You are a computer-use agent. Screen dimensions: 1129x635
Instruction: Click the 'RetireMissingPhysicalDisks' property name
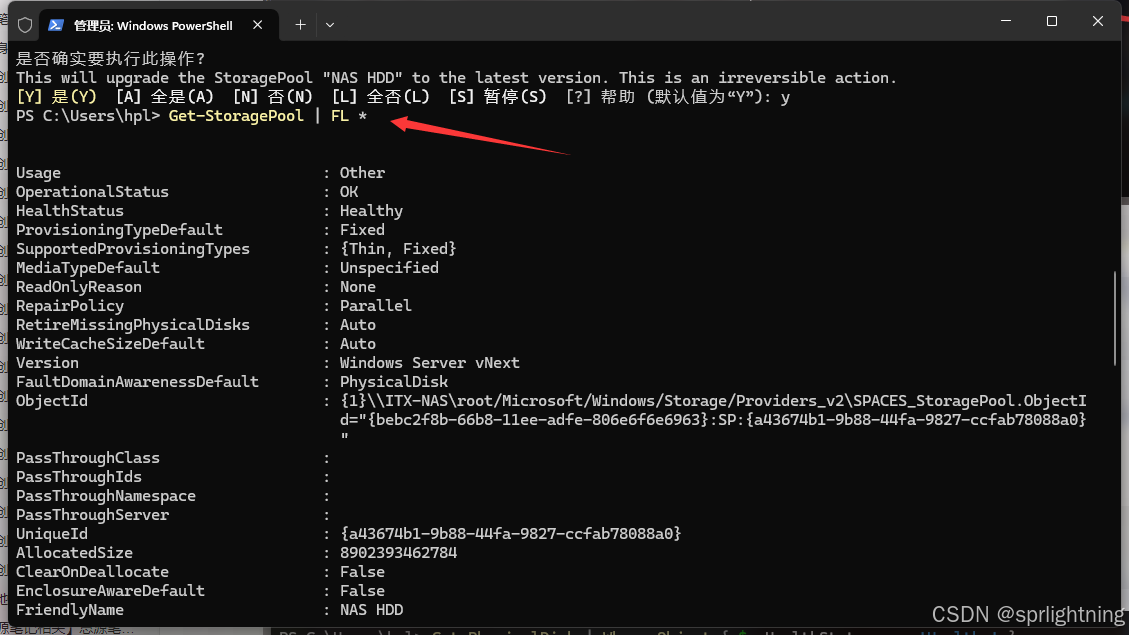pyautogui.click(x=132, y=325)
